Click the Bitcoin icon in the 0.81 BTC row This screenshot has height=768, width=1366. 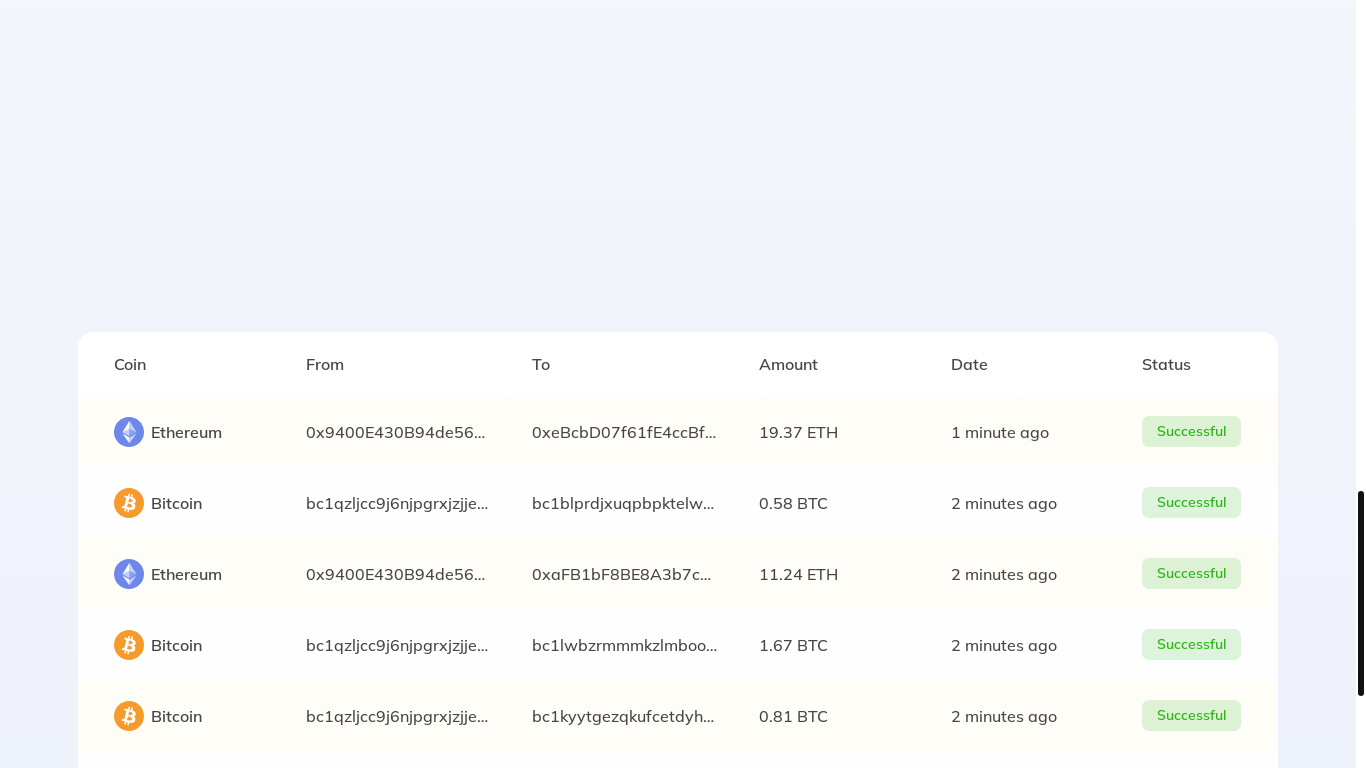coord(129,716)
